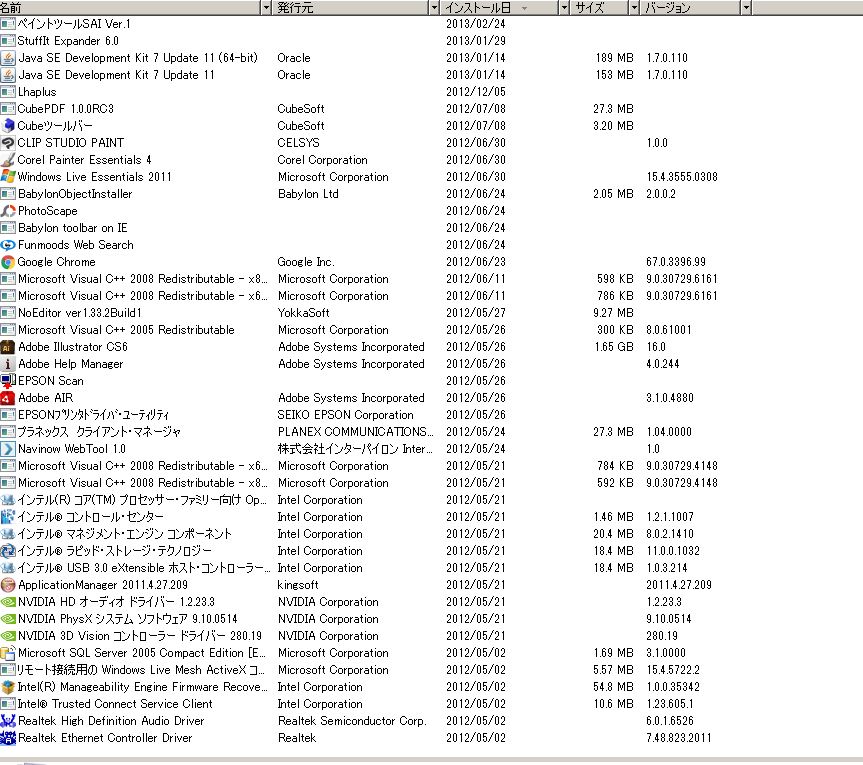The height and width of the screenshot is (765, 863).
Task: Select NoEditor ver1.33.2Build1 entry
Action: click(80, 313)
